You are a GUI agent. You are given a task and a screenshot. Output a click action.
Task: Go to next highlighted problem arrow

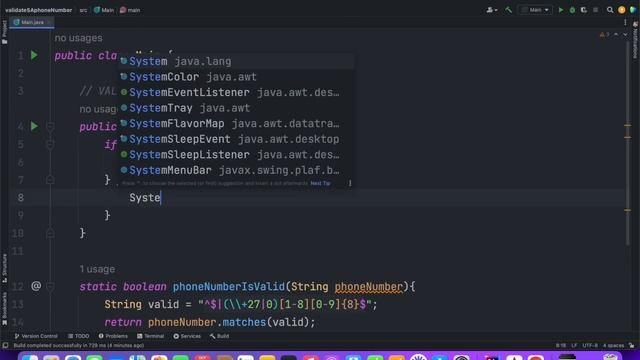click(x=625, y=35)
